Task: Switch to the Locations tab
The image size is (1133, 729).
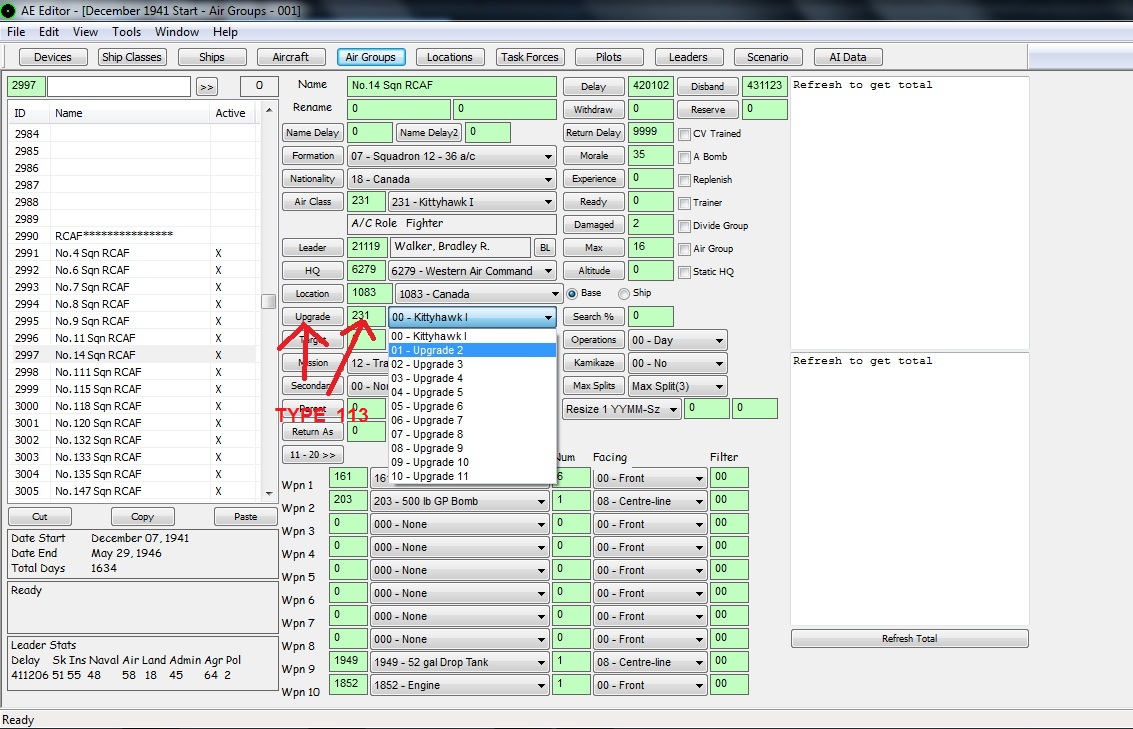Action: pos(449,57)
